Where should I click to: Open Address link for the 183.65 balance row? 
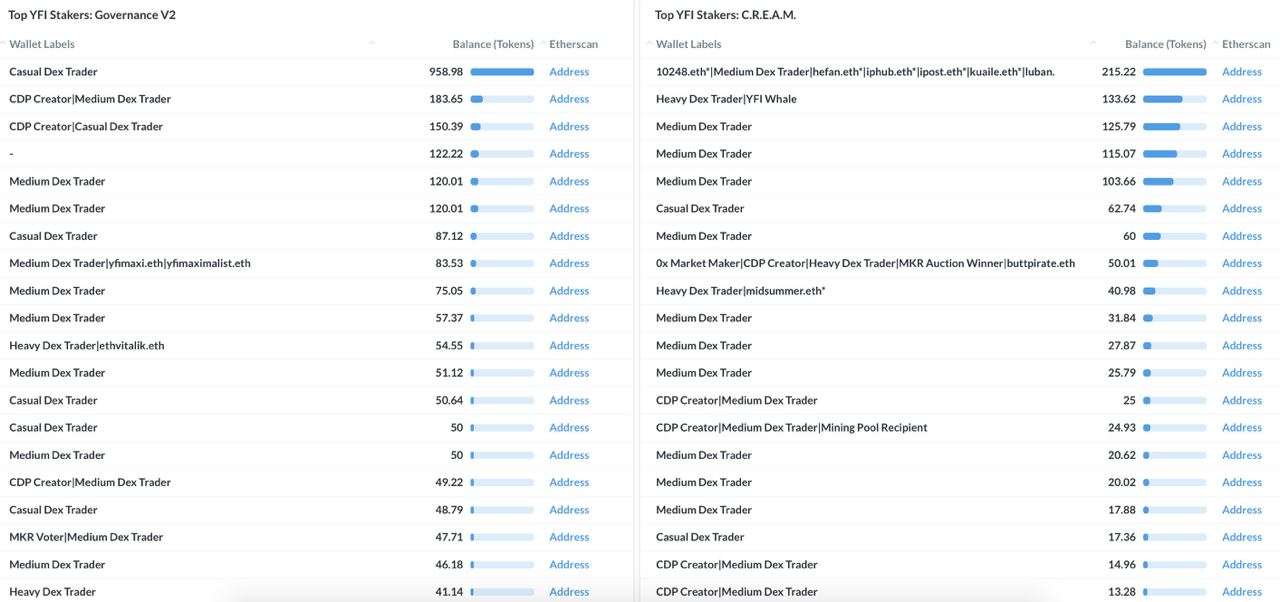(x=569, y=99)
